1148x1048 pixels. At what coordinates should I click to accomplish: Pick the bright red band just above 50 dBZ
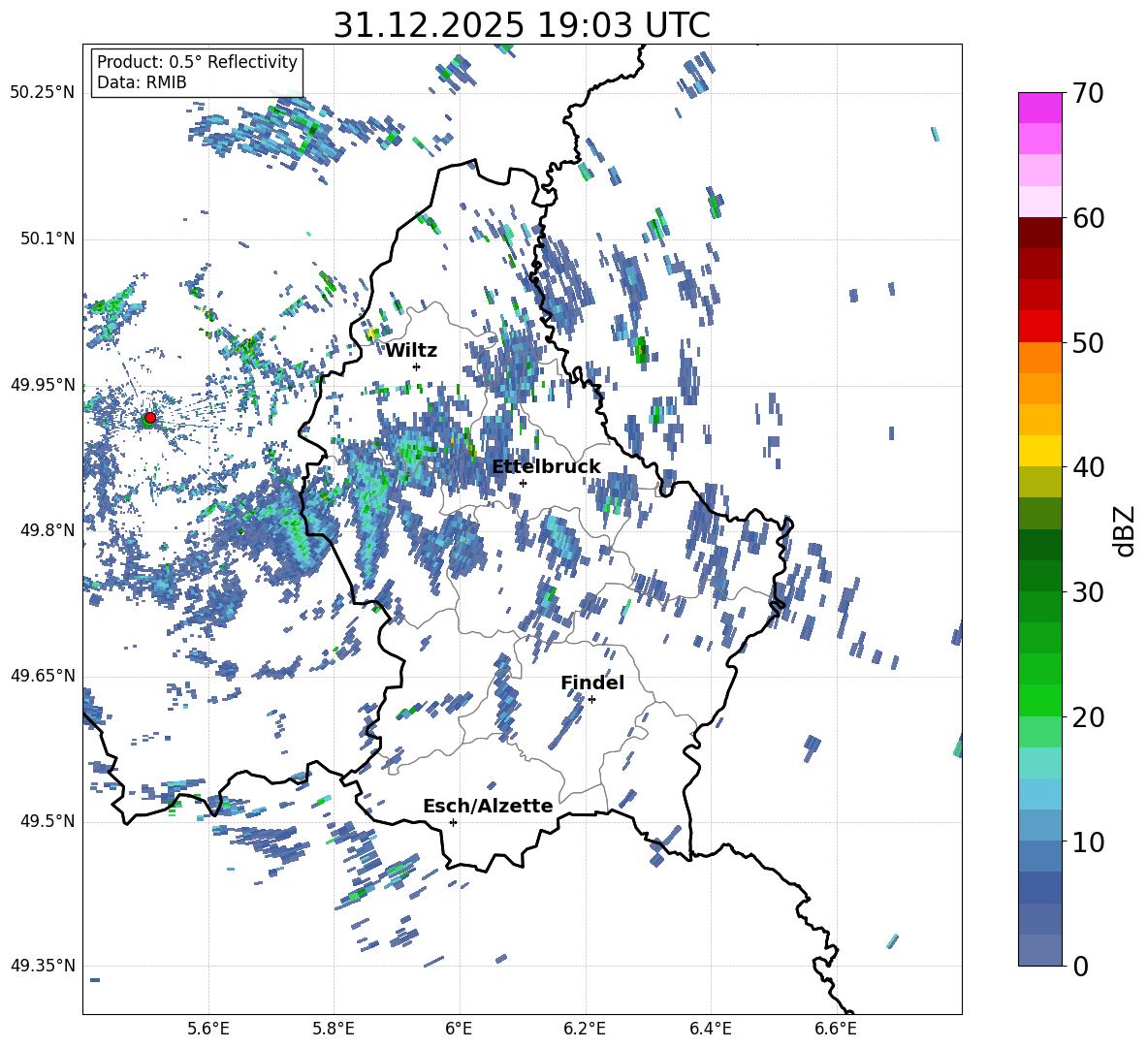coord(1040,326)
